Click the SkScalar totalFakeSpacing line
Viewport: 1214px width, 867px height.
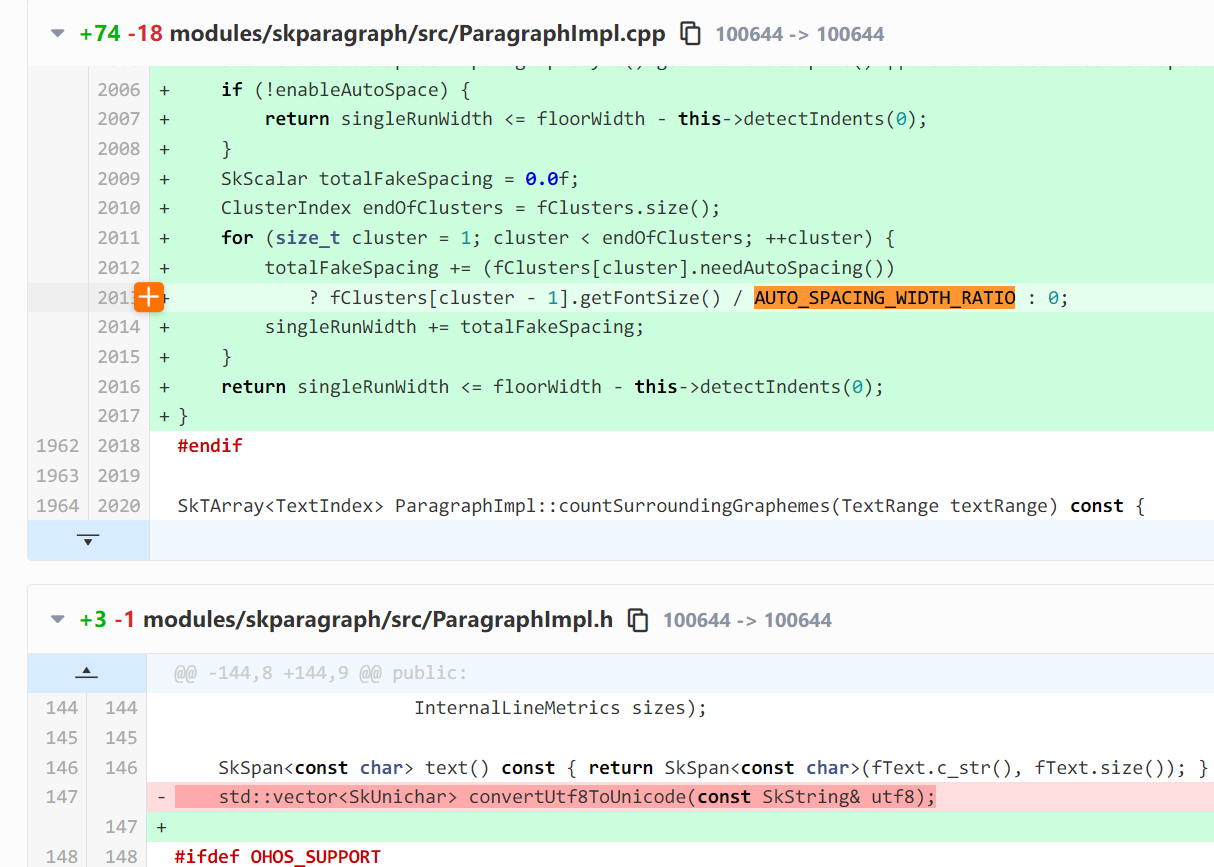pos(400,179)
